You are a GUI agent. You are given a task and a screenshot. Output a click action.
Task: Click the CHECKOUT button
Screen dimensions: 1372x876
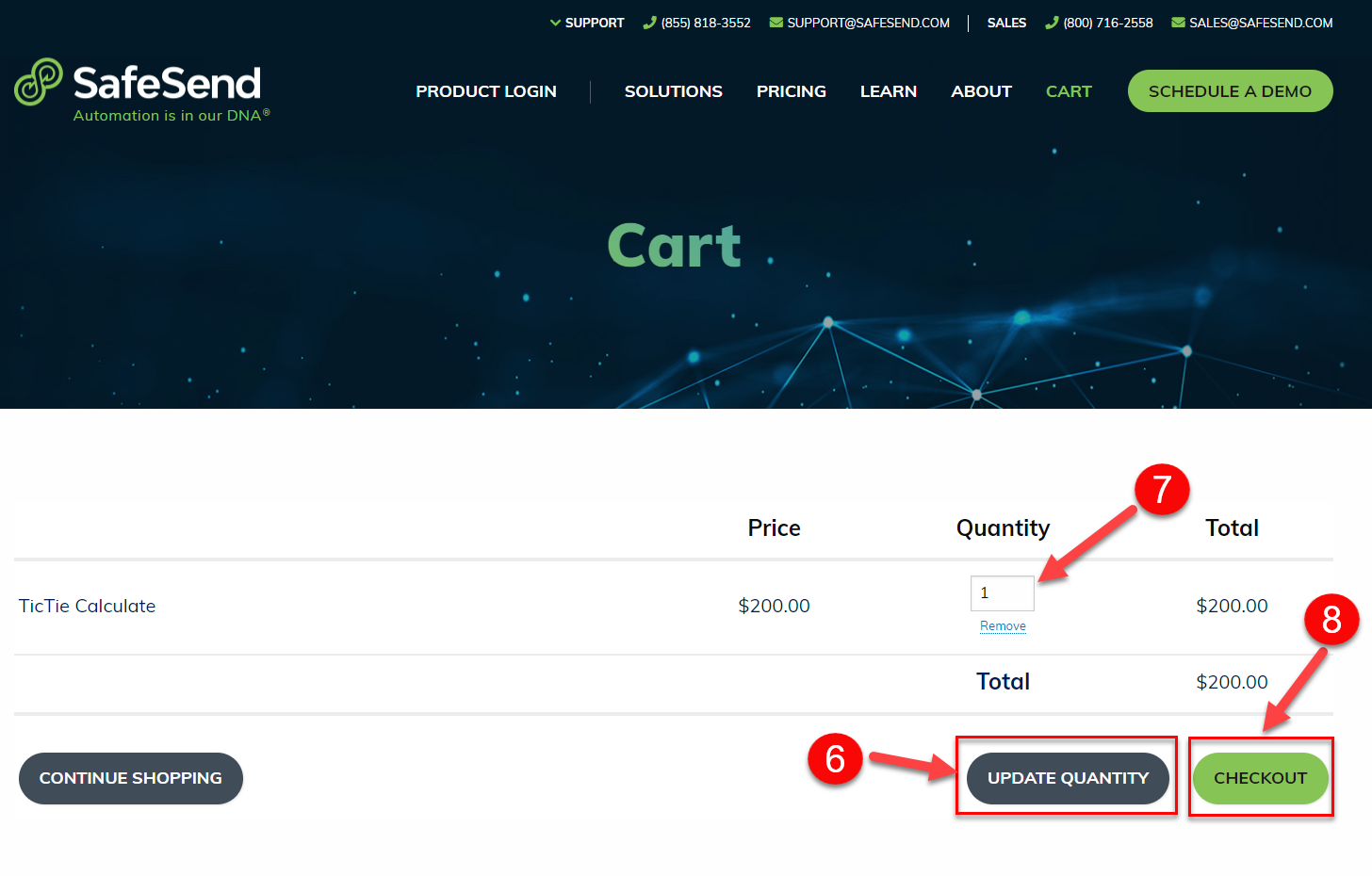(x=1261, y=778)
